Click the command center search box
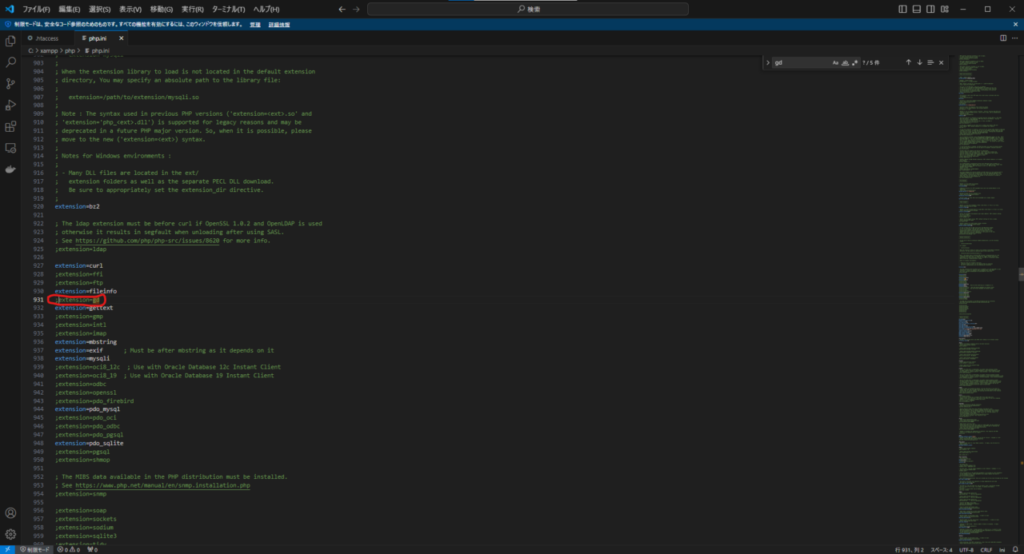The height and width of the screenshot is (554, 1024). [527, 9]
